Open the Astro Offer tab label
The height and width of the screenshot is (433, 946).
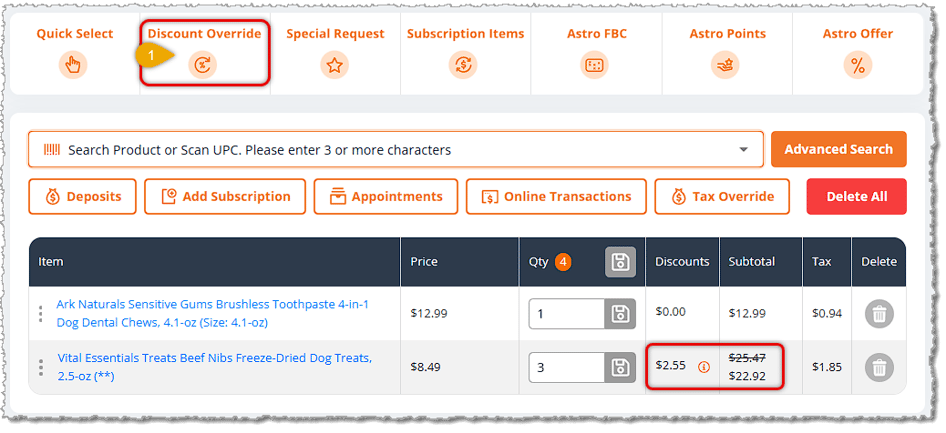point(858,34)
